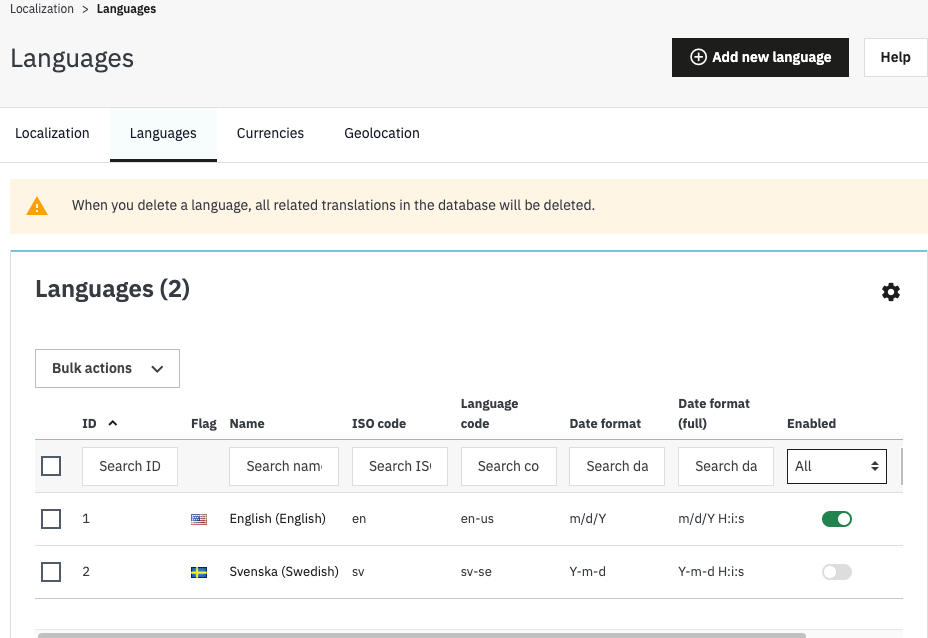928x638 pixels.
Task: Click the Add new language button
Action: click(x=760, y=57)
